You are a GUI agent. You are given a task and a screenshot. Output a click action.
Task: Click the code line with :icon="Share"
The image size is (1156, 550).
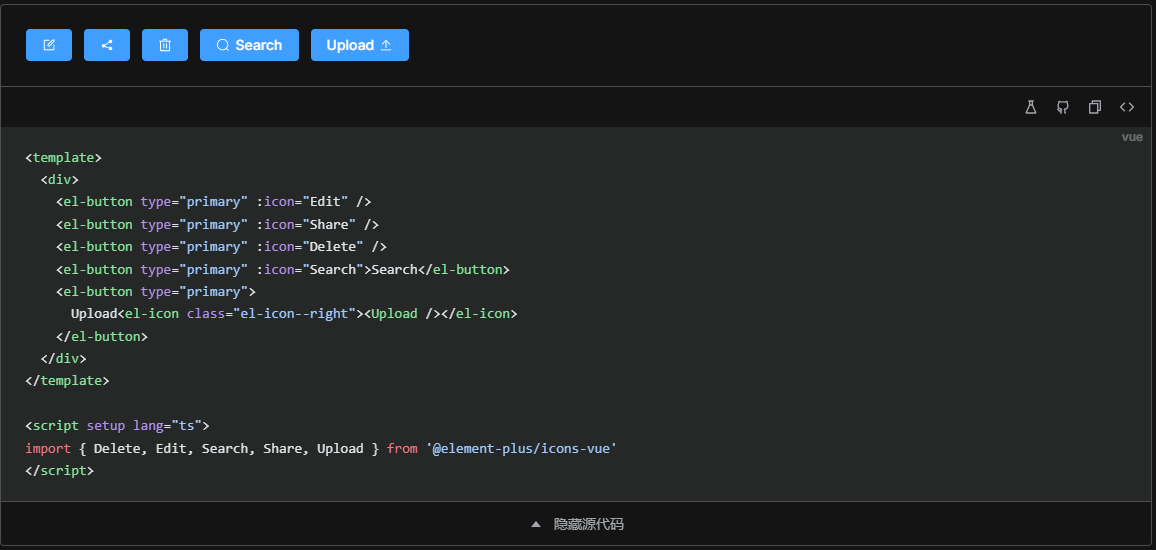(217, 224)
